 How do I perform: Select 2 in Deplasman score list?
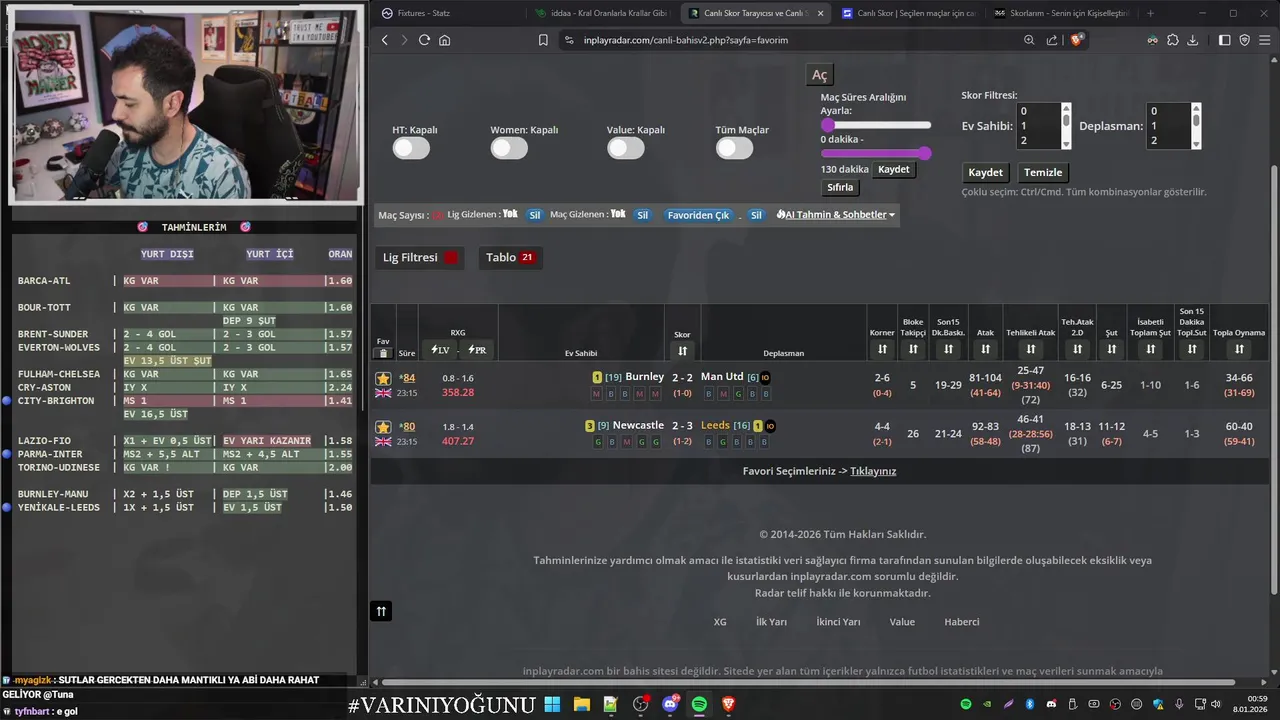pos(1168,140)
